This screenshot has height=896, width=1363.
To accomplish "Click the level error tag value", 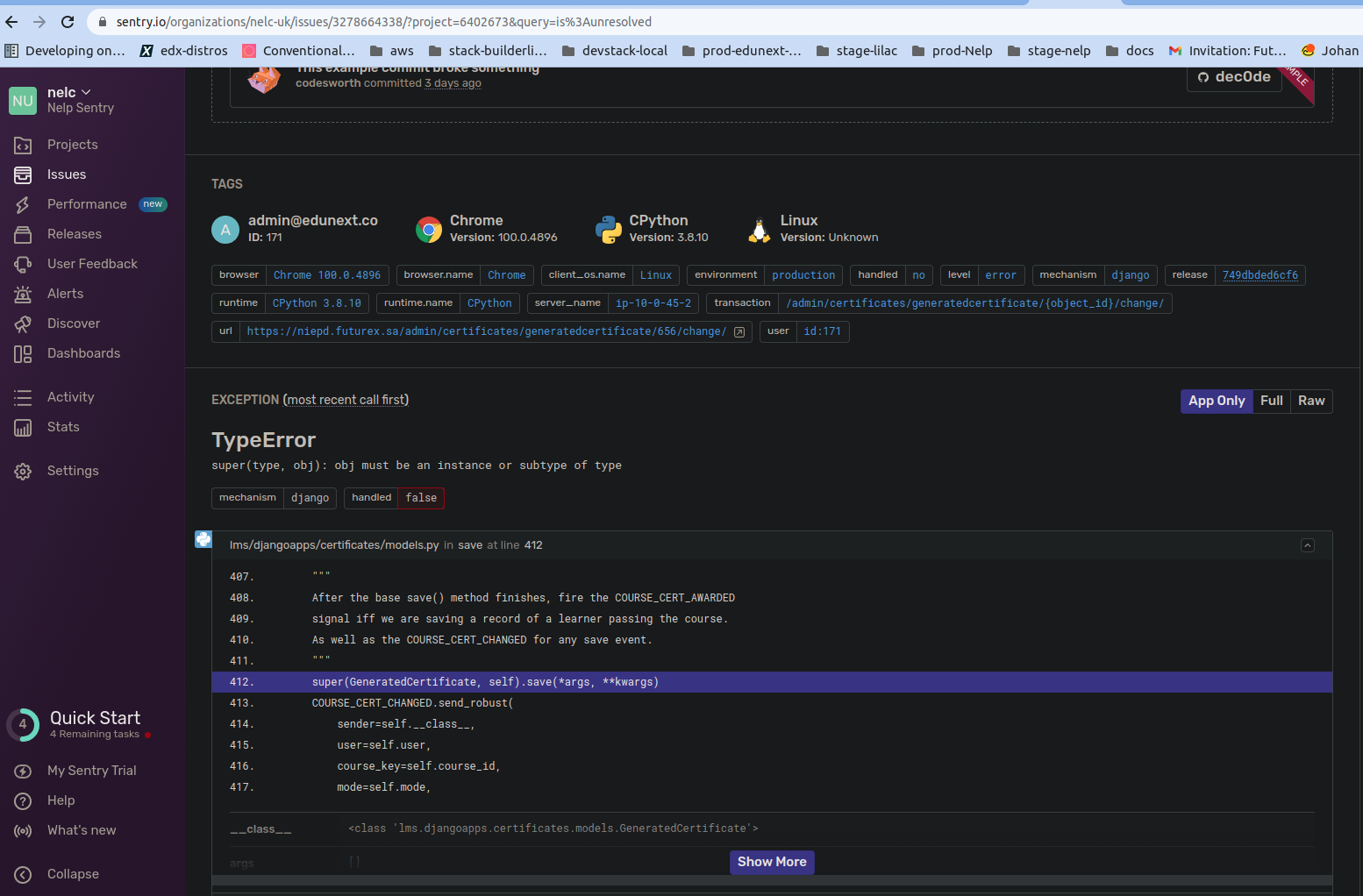I will click(1001, 275).
